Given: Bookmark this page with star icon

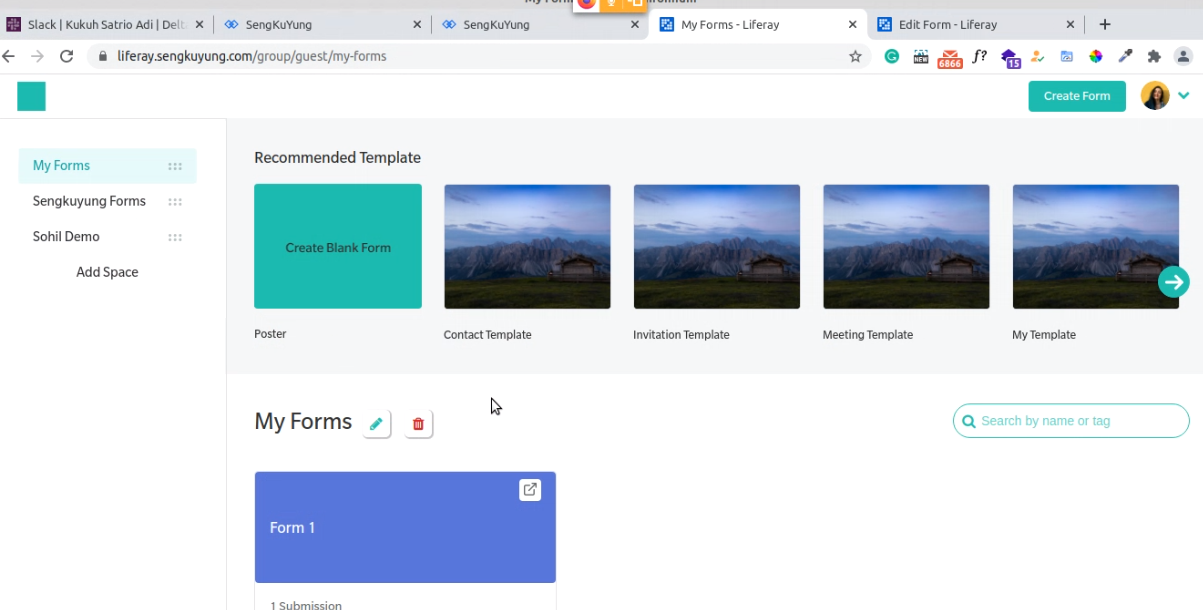Looking at the screenshot, I should point(855,56).
